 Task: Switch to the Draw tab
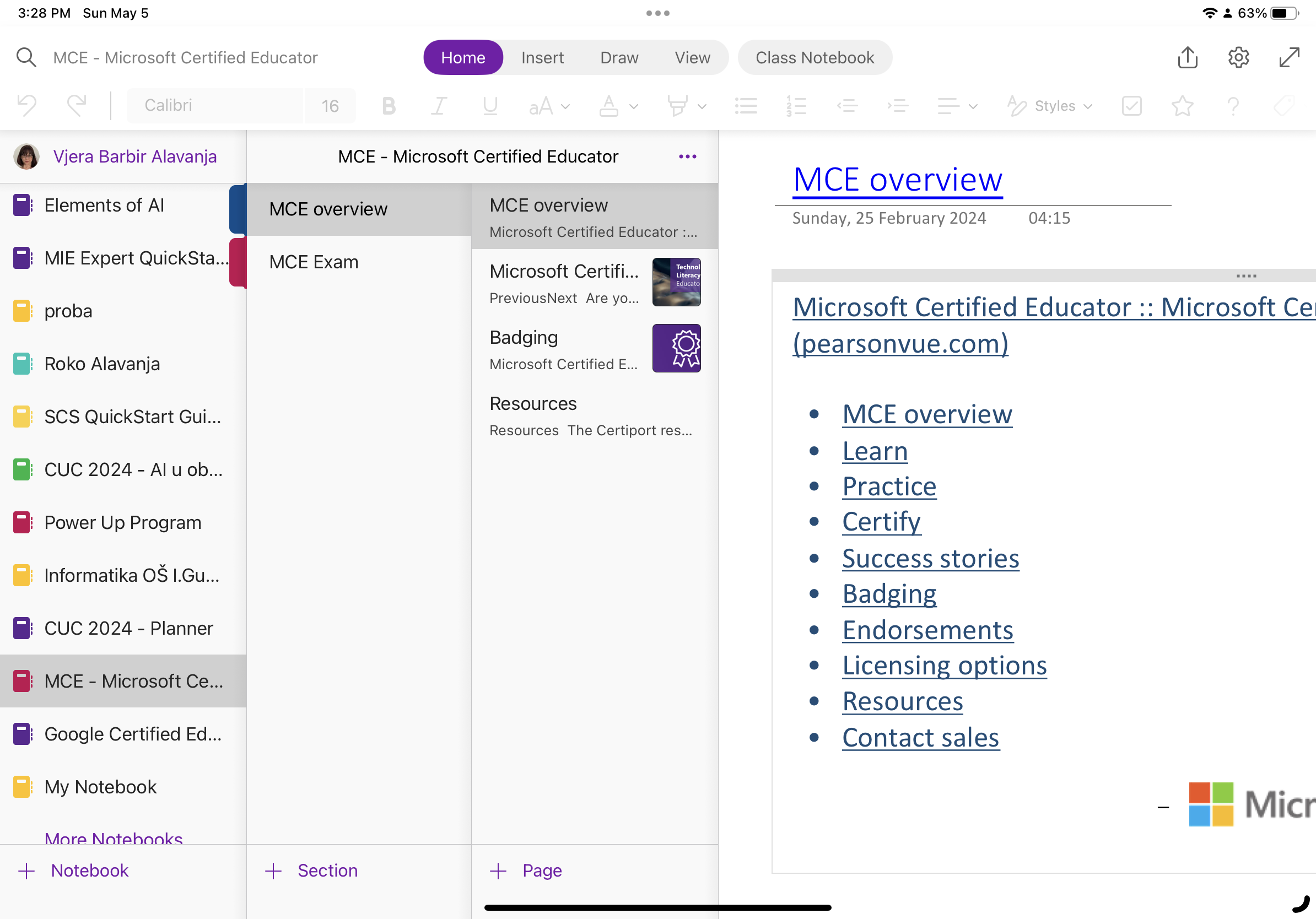point(619,57)
